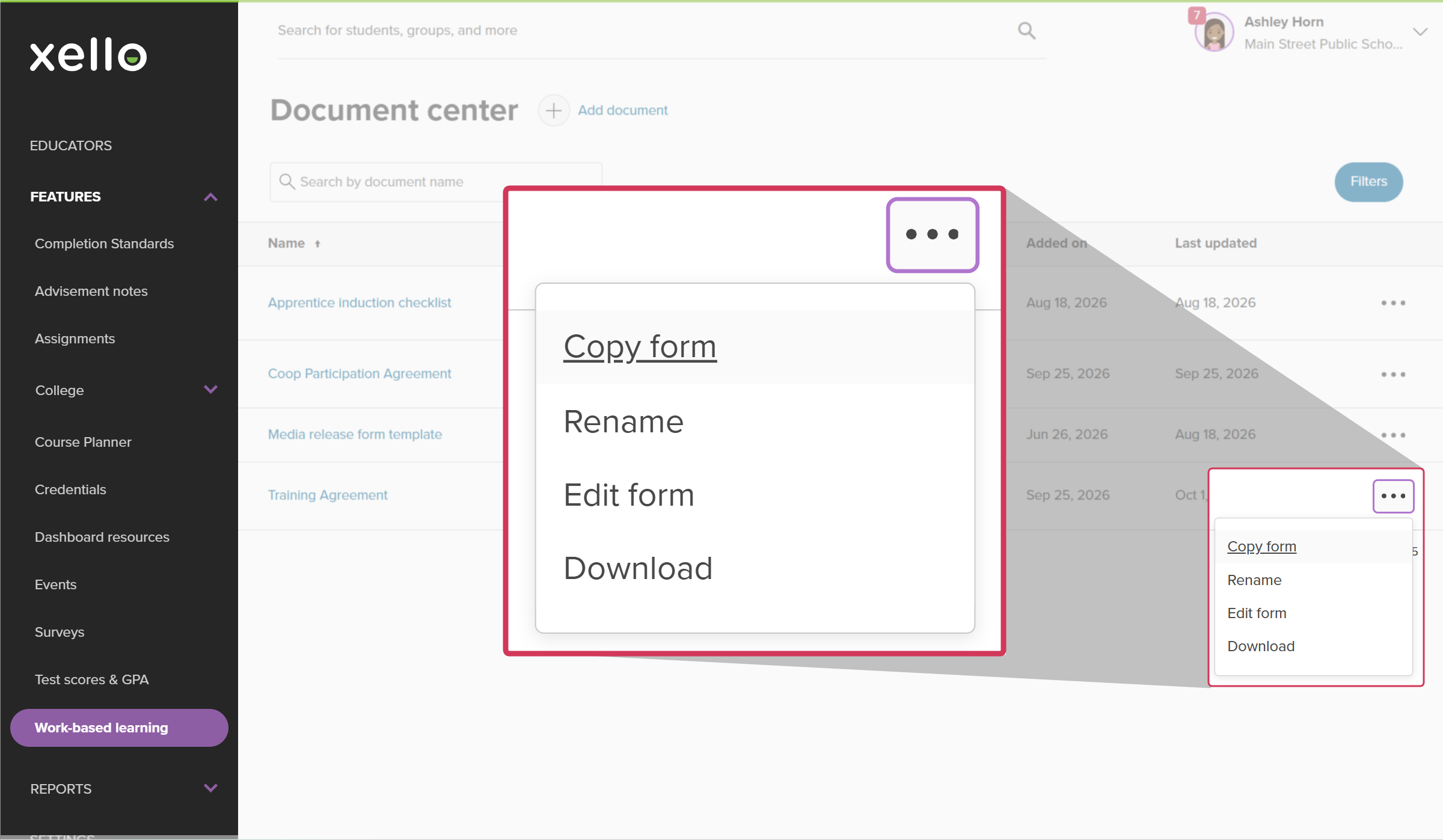Open the Coop Participation Agreement document

359,374
